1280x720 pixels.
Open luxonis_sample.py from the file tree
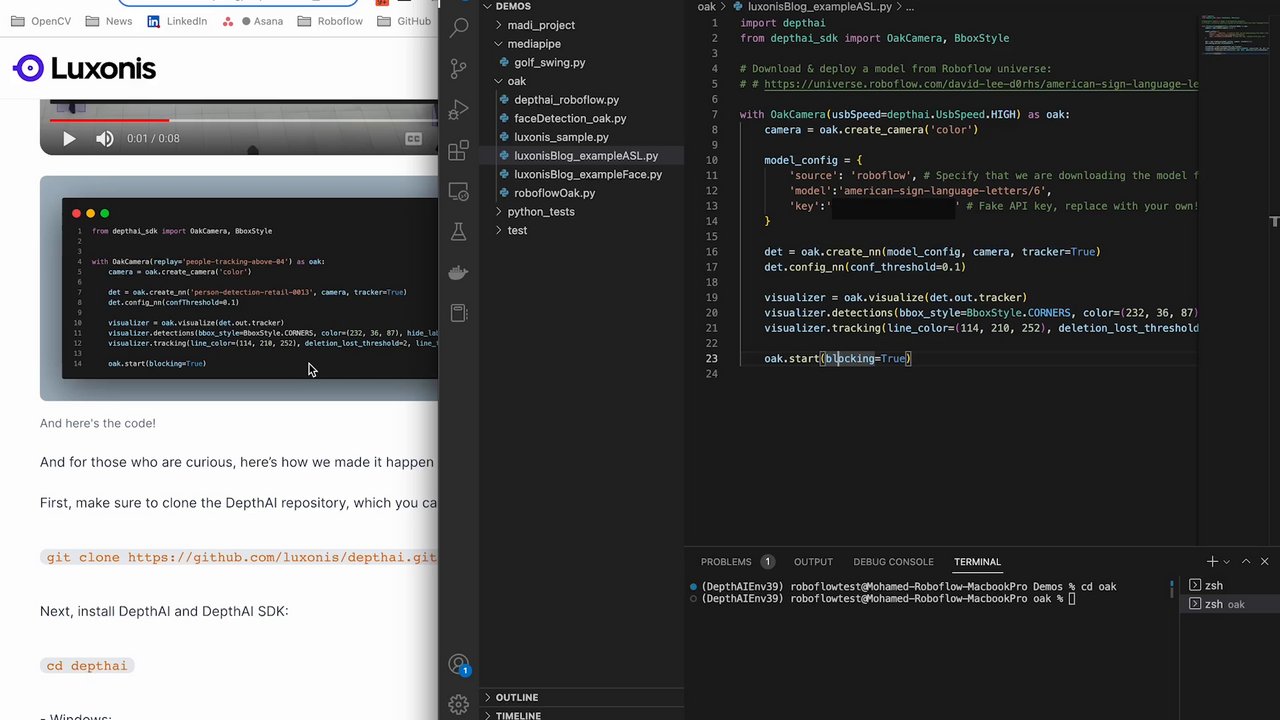(561, 137)
